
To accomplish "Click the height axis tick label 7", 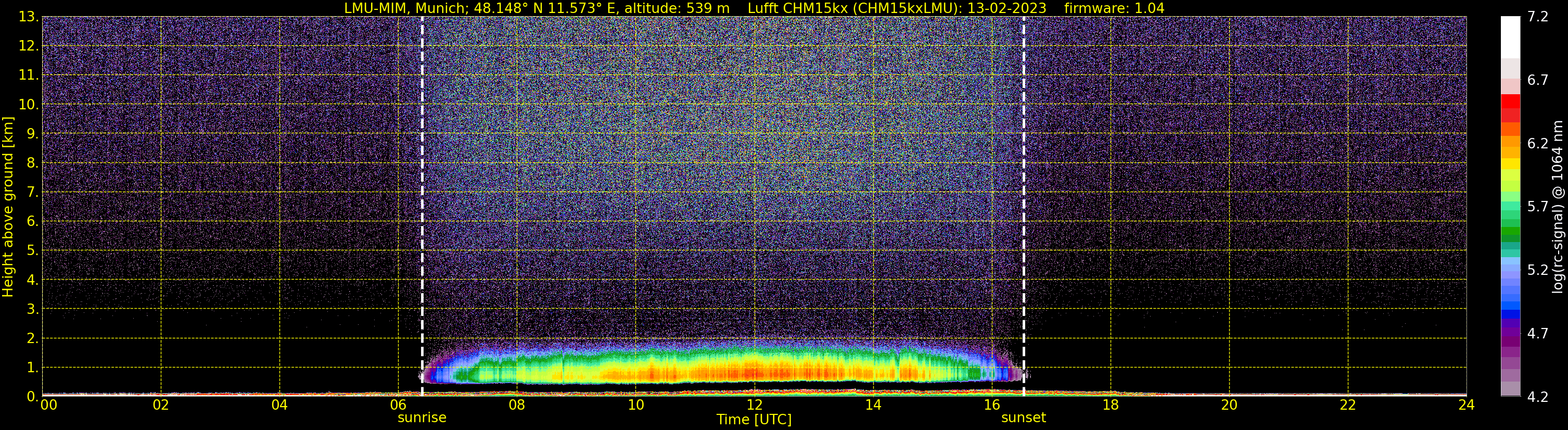I will point(32,193).
